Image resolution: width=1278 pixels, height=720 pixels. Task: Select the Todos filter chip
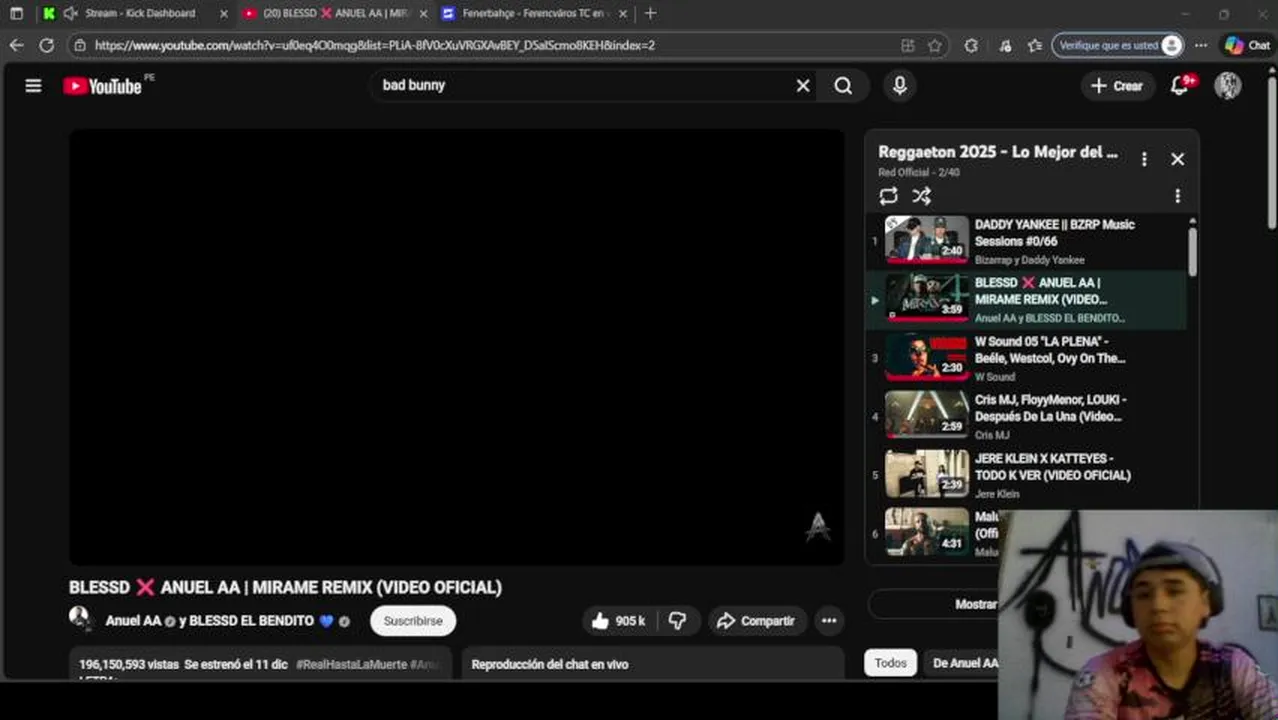890,663
